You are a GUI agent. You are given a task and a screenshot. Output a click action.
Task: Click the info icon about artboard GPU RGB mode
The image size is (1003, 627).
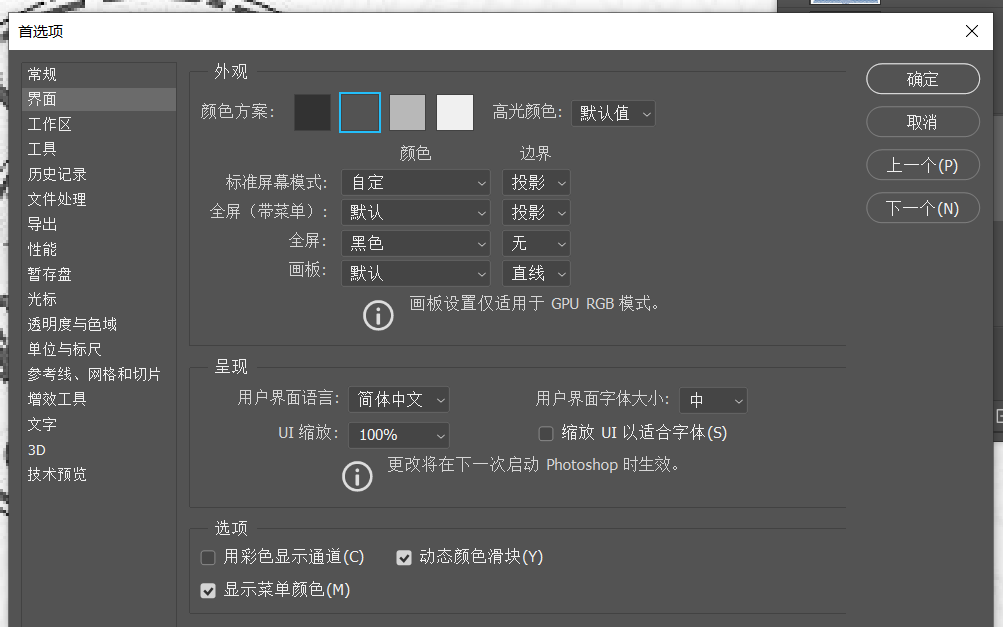pyautogui.click(x=377, y=315)
